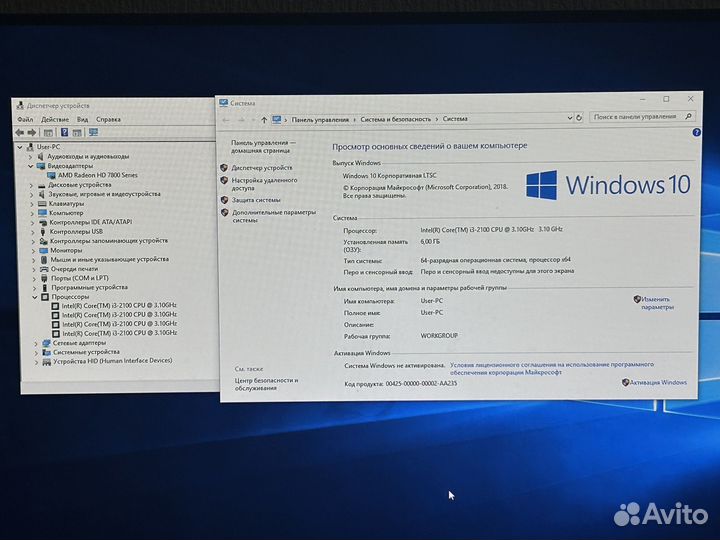This screenshot has height=540, width=720.
Task: Click the AMD Radeon display adapter icon
Action: tap(51, 175)
